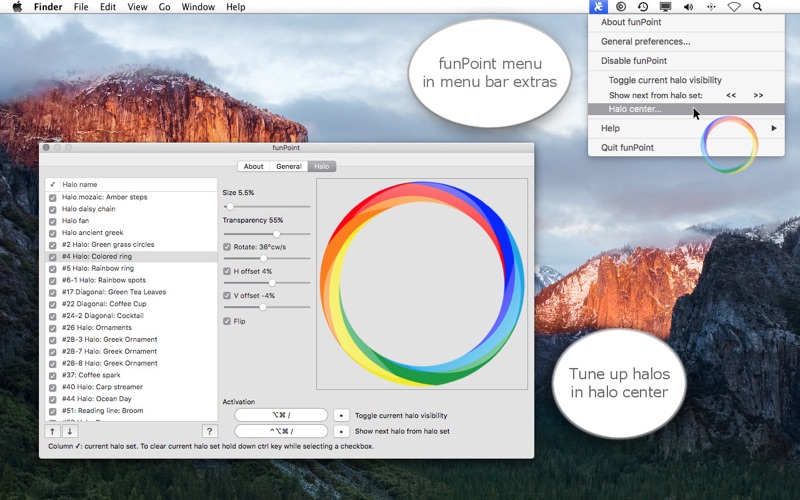Select #37: Coffee spark row
The width and height of the screenshot is (800, 500).
coord(131,375)
